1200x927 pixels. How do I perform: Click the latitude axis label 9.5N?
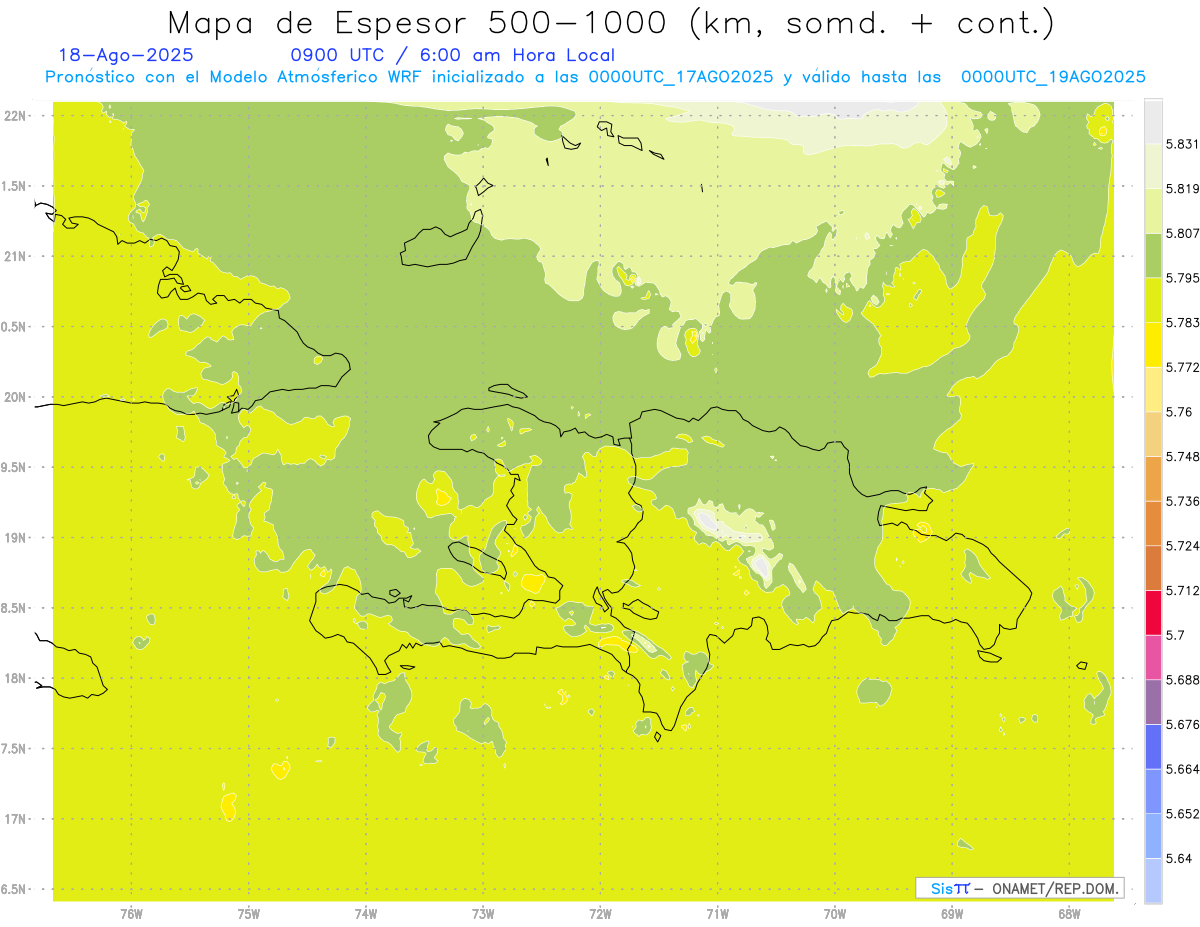pos(14,467)
